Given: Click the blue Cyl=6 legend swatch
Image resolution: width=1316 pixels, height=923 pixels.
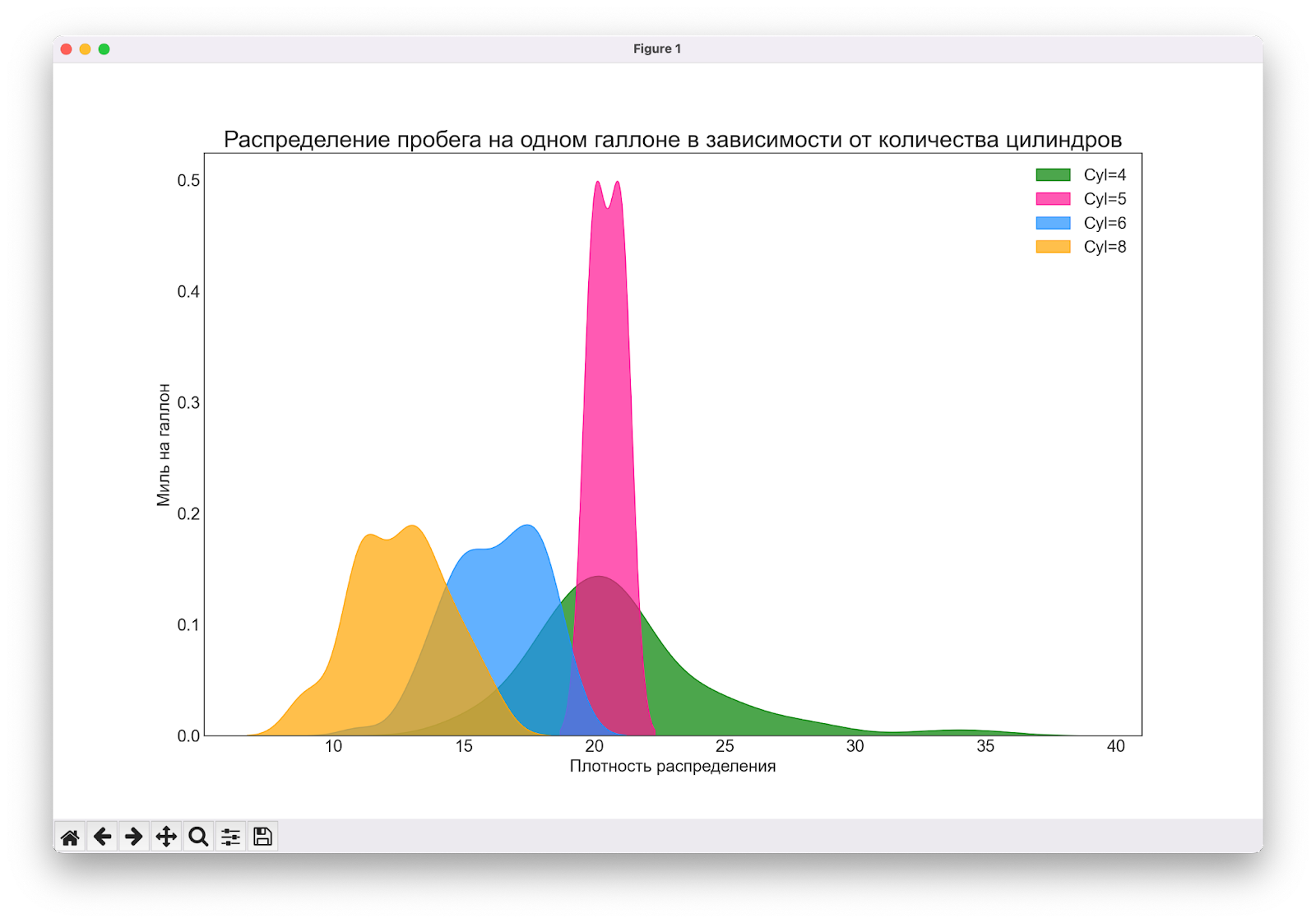Looking at the screenshot, I should pyautogui.click(x=1053, y=223).
